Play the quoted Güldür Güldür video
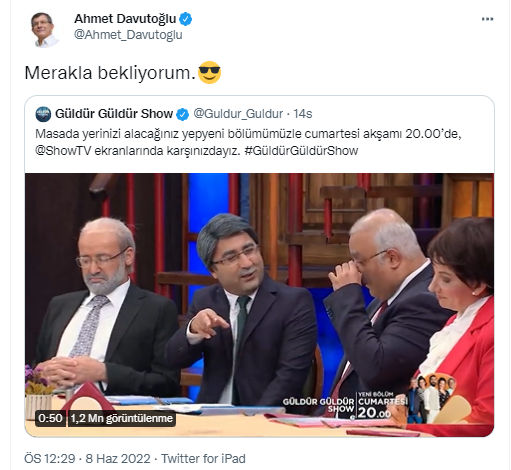 [259, 305]
